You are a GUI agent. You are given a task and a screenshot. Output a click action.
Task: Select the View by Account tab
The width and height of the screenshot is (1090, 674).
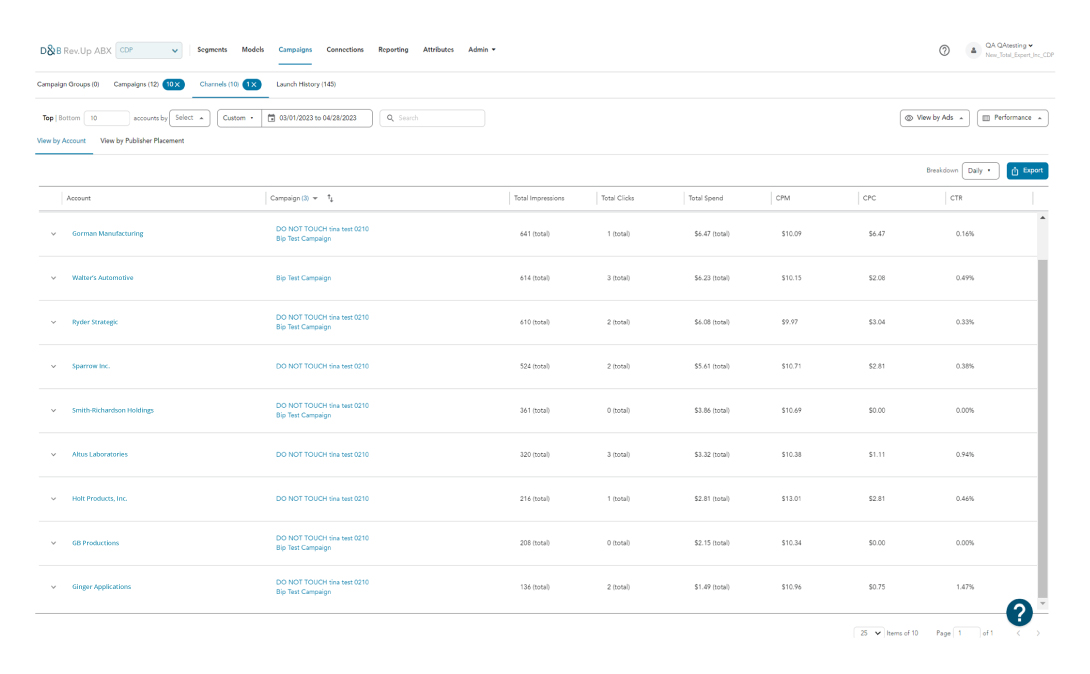[61, 141]
